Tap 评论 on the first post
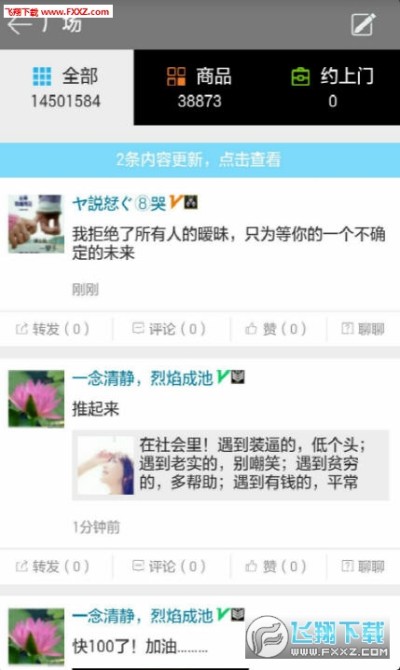This screenshot has width=400, height=670. (169, 329)
